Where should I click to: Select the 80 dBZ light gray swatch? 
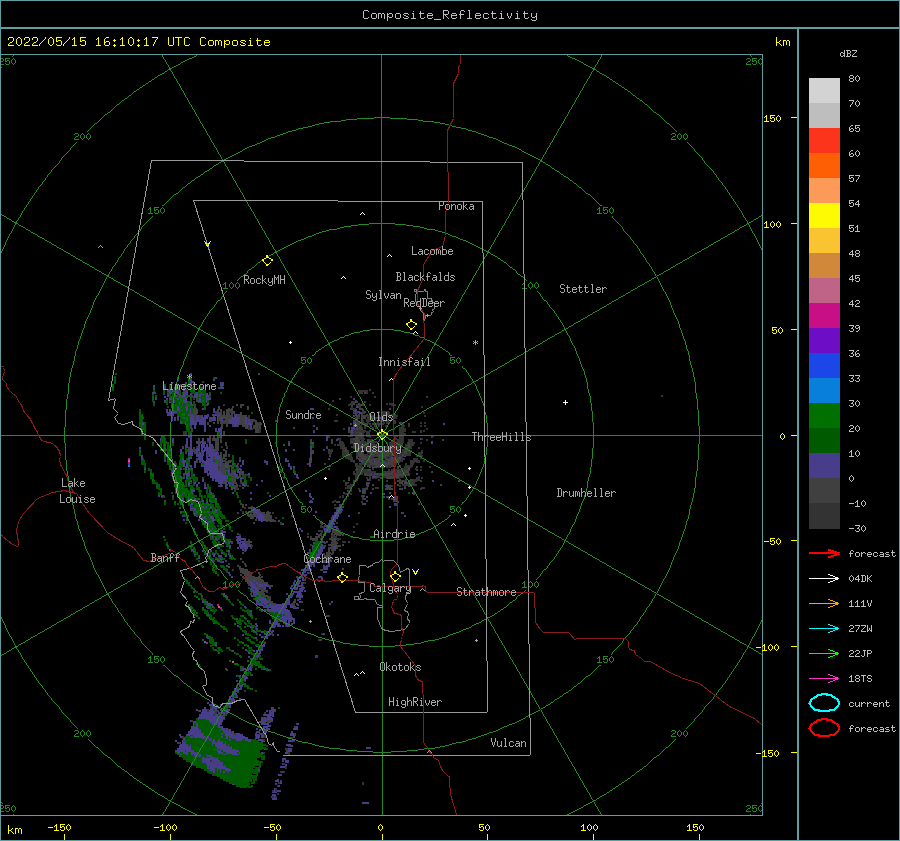coord(824,91)
